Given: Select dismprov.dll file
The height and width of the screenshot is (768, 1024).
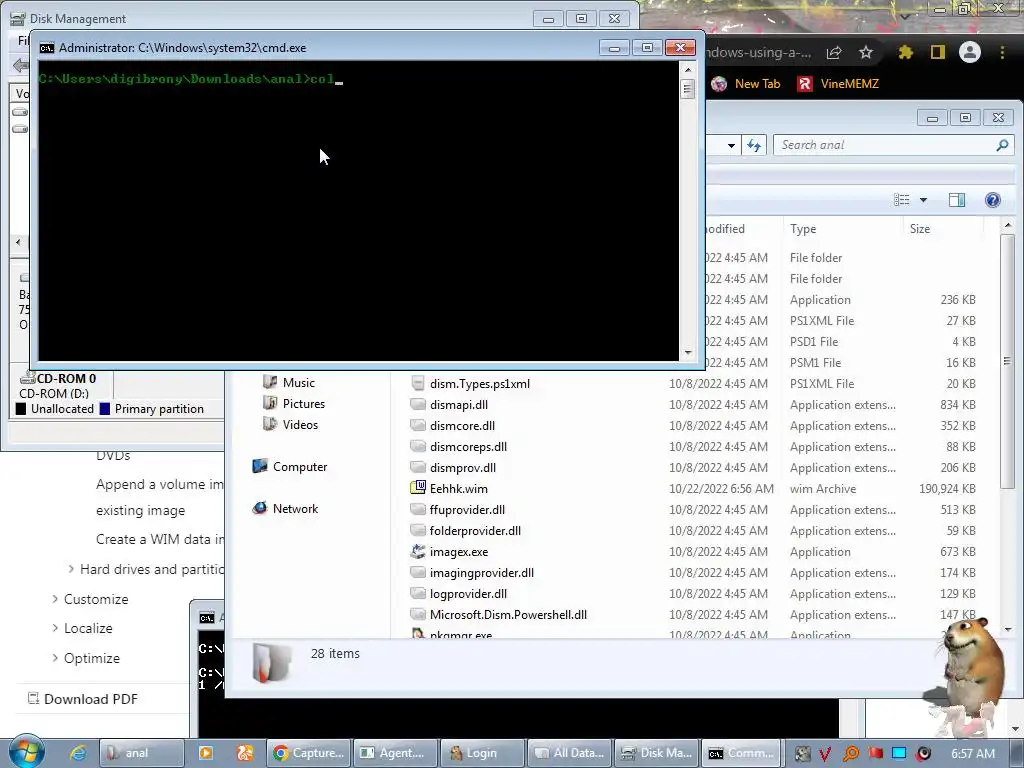Looking at the screenshot, I should tap(462, 468).
